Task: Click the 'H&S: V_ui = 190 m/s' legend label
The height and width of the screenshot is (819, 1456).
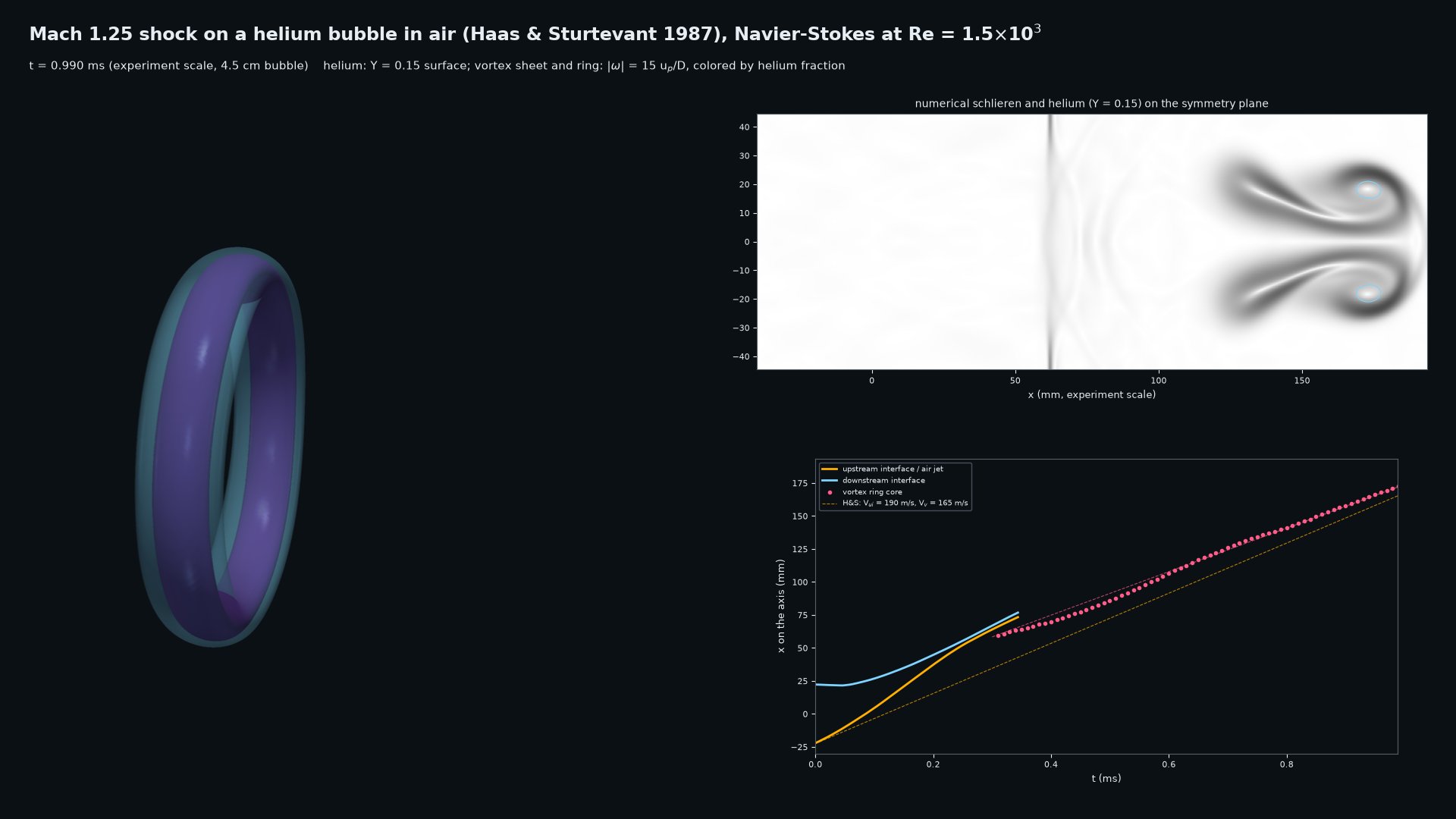Action: (905, 504)
